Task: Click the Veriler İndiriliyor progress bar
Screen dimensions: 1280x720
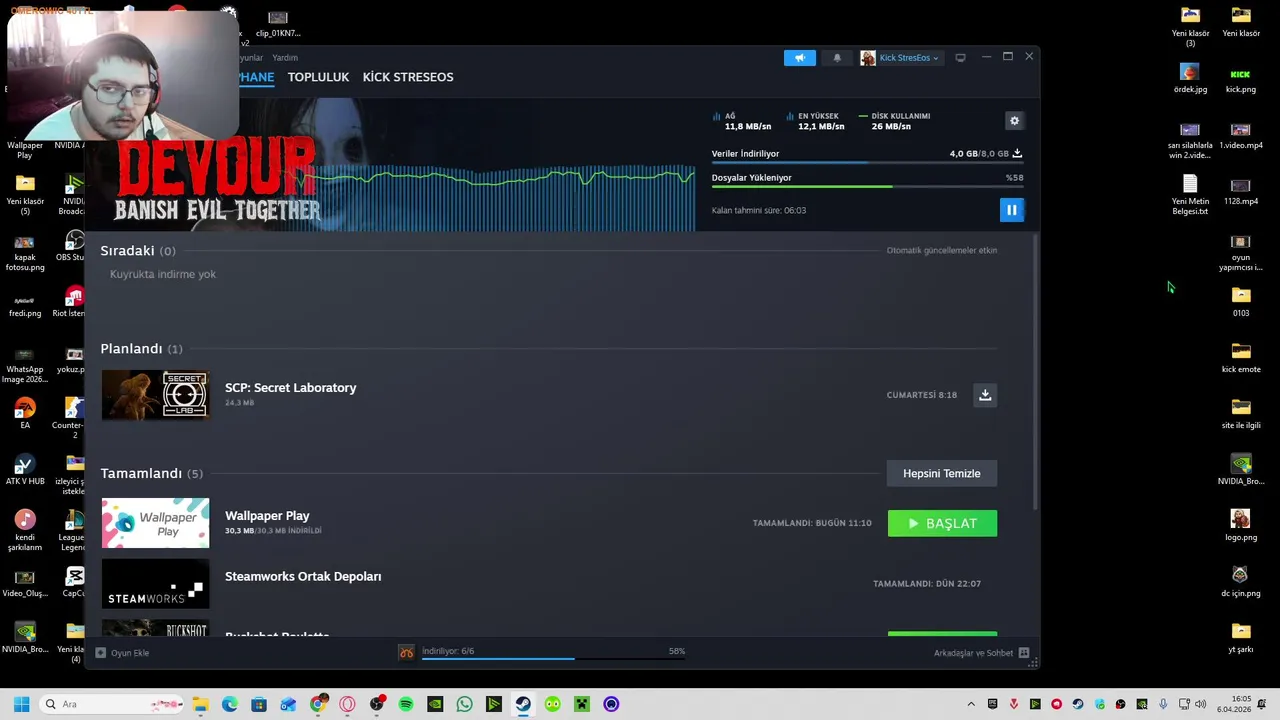Action: coord(867,162)
